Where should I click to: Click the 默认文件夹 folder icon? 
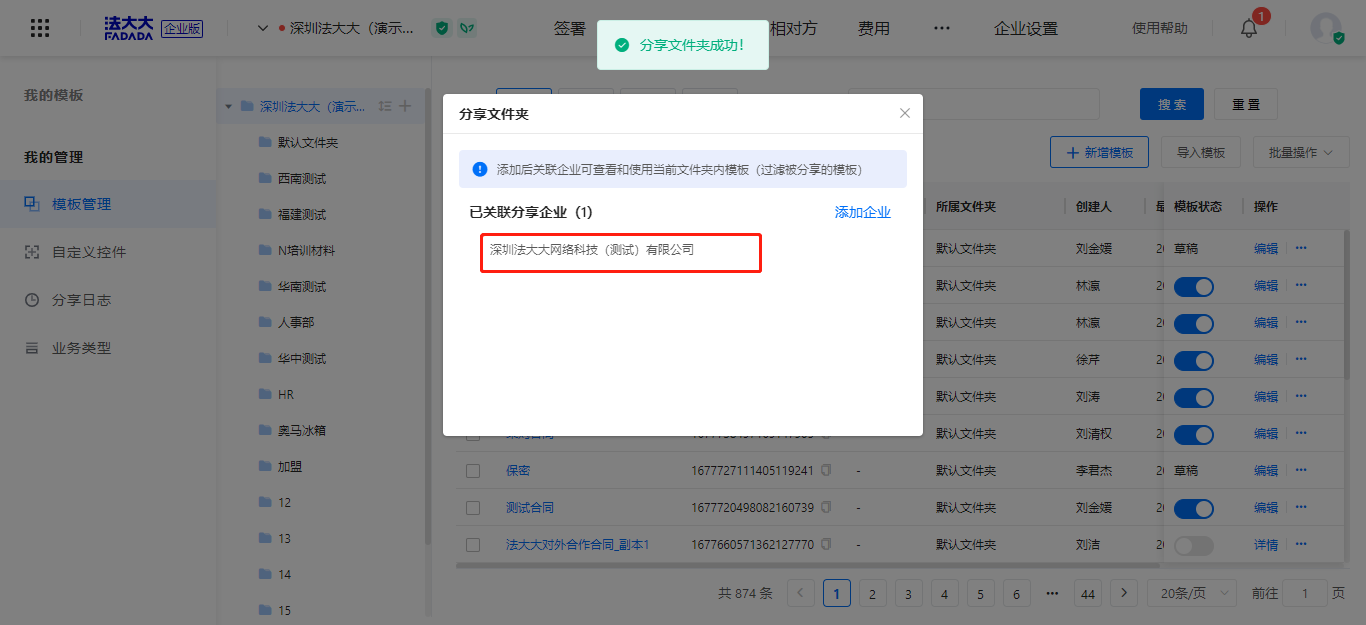[x=265, y=142]
